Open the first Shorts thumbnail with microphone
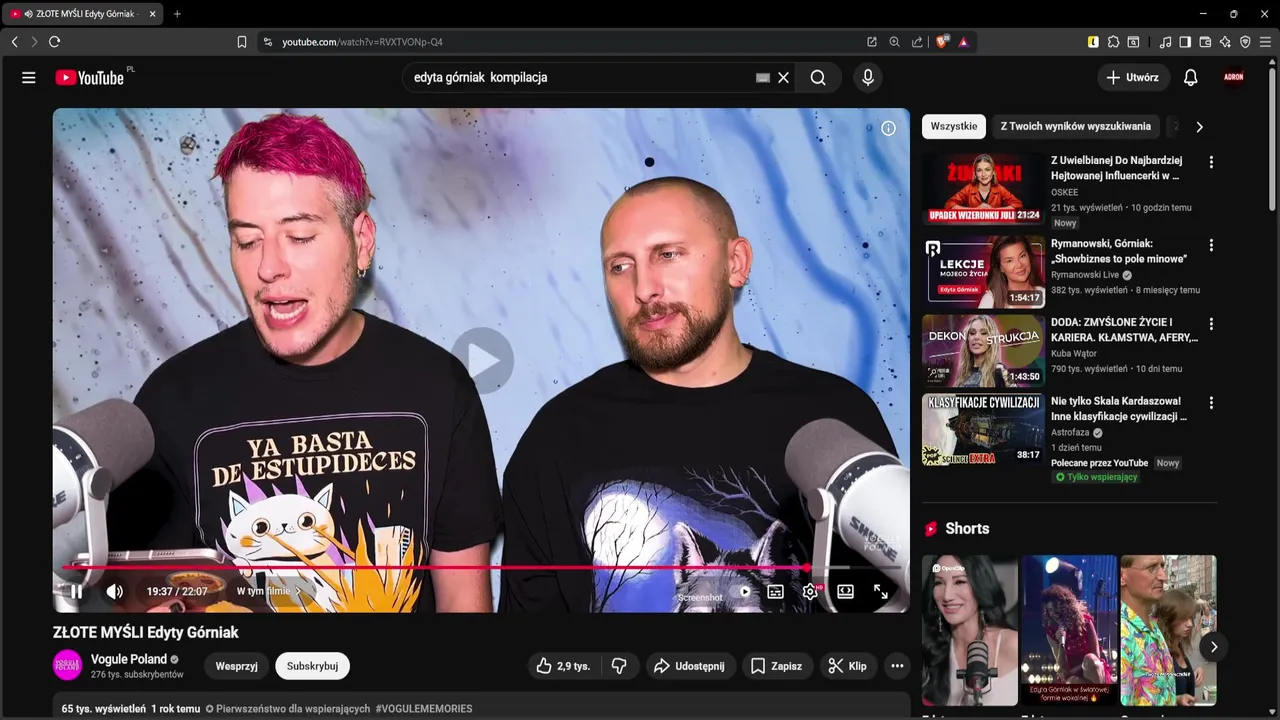 [969, 630]
